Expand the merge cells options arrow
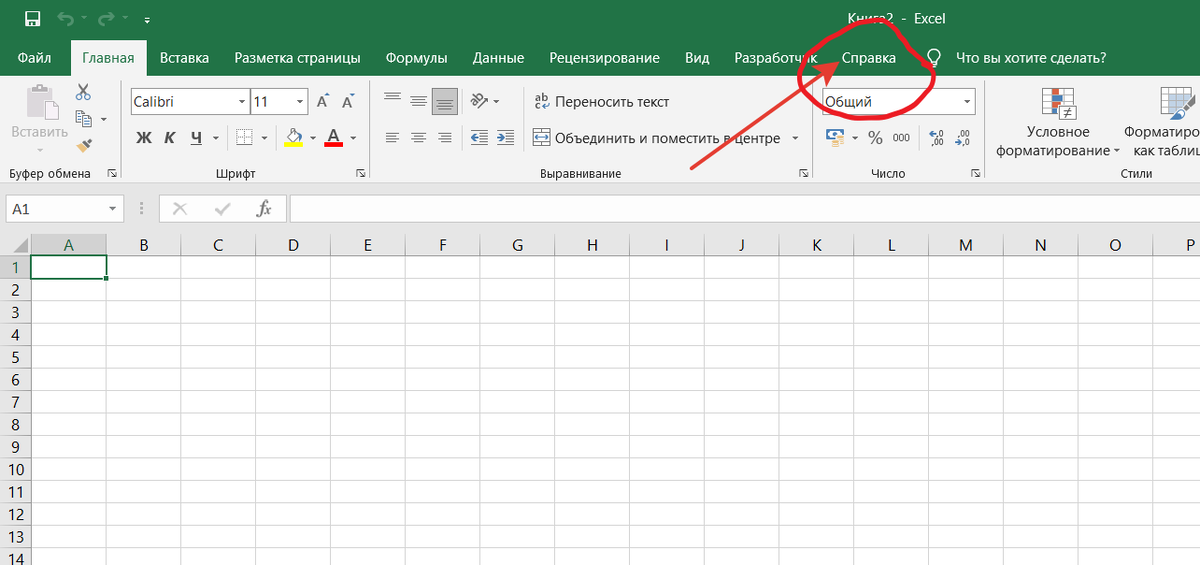 (795, 138)
